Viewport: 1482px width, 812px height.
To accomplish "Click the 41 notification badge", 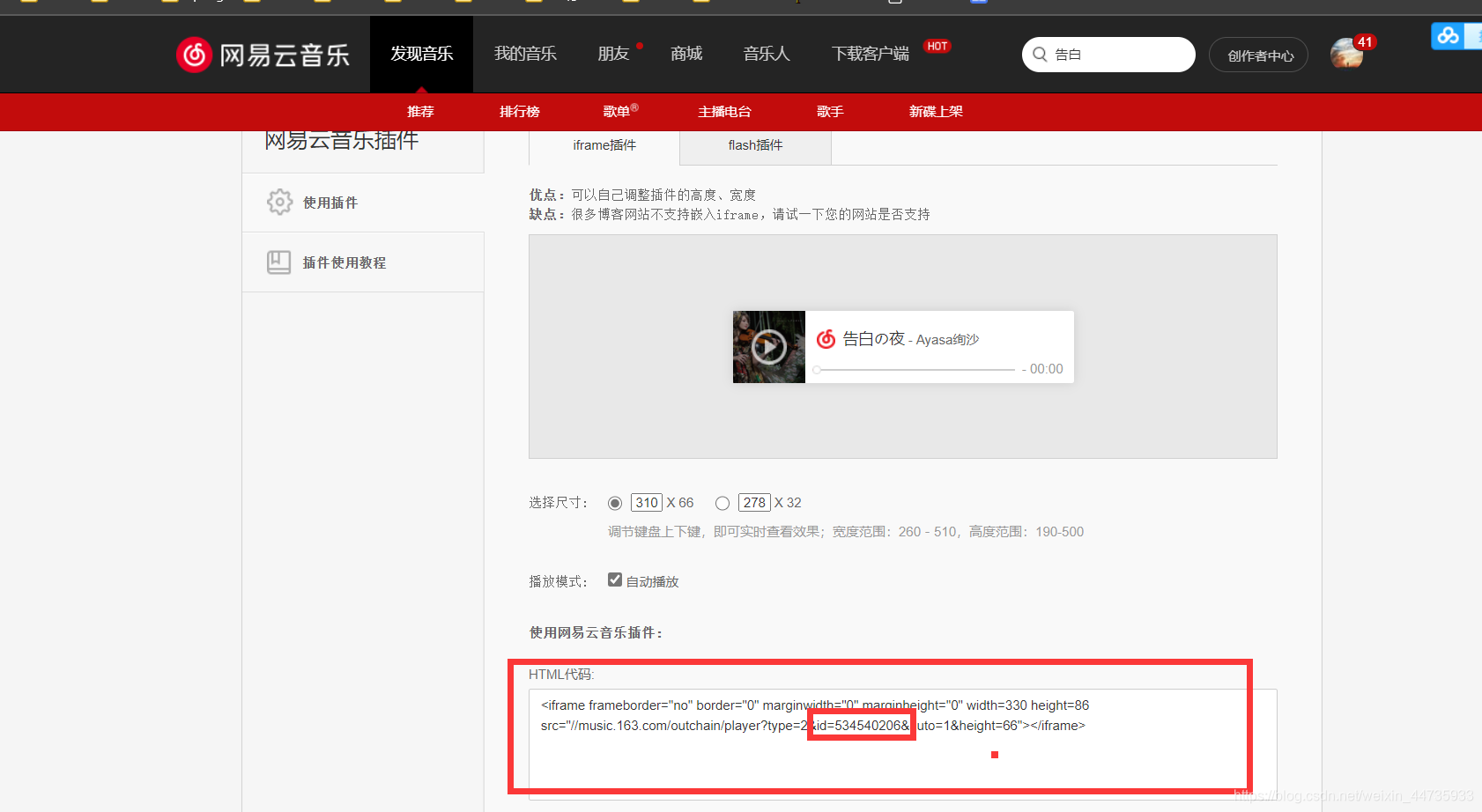I will (x=1365, y=42).
